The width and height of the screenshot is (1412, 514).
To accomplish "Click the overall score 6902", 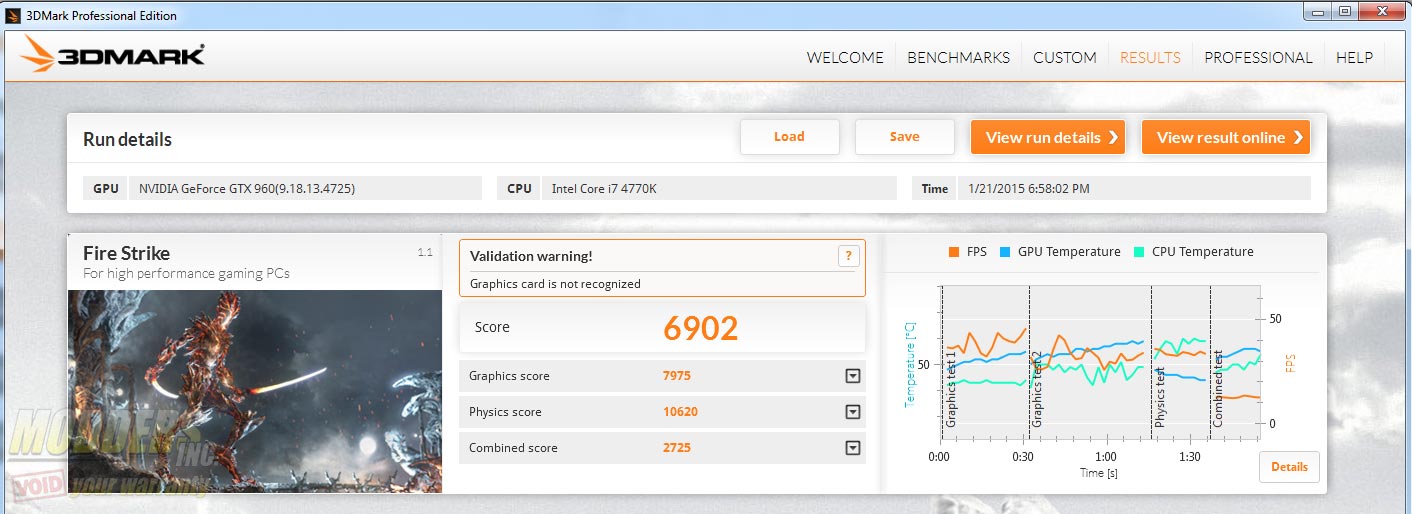I will [701, 328].
